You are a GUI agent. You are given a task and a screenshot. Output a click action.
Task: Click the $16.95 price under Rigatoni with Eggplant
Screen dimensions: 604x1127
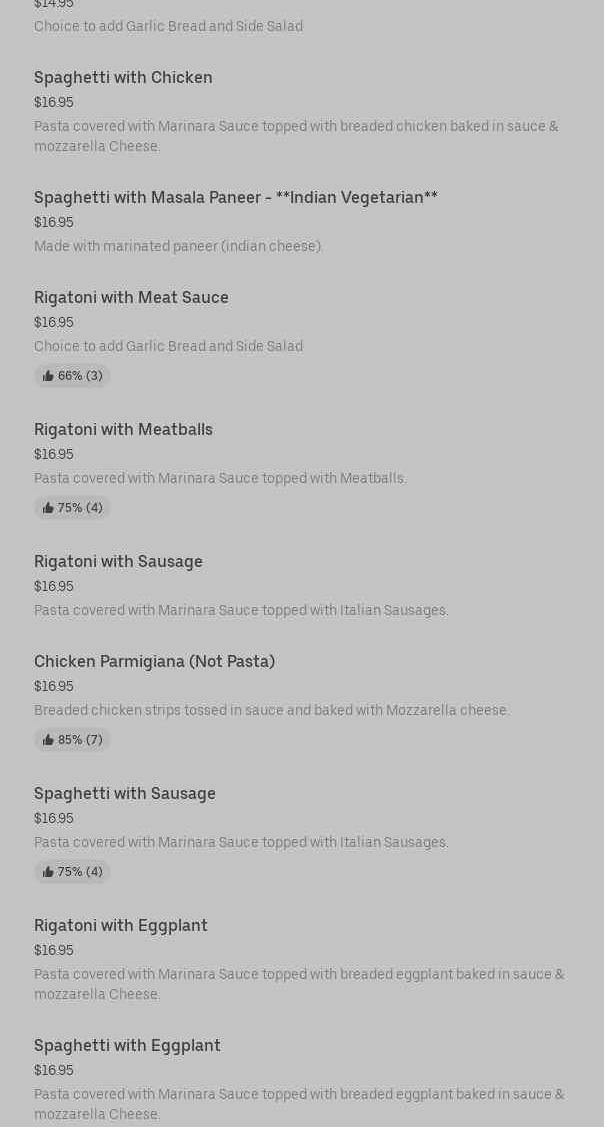pos(54,950)
